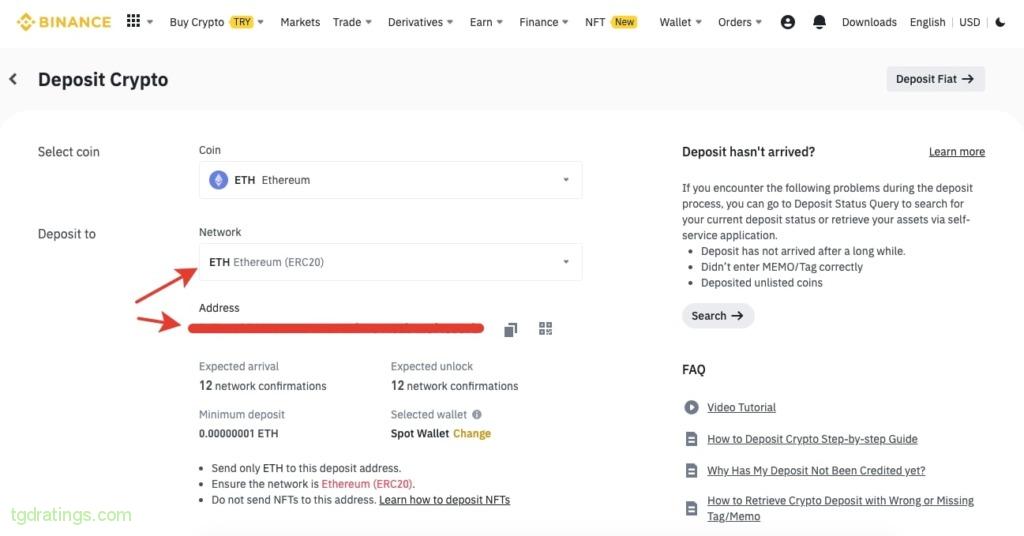Open the Wallet dropdown menu
1024x536 pixels.
pyautogui.click(x=680, y=22)
